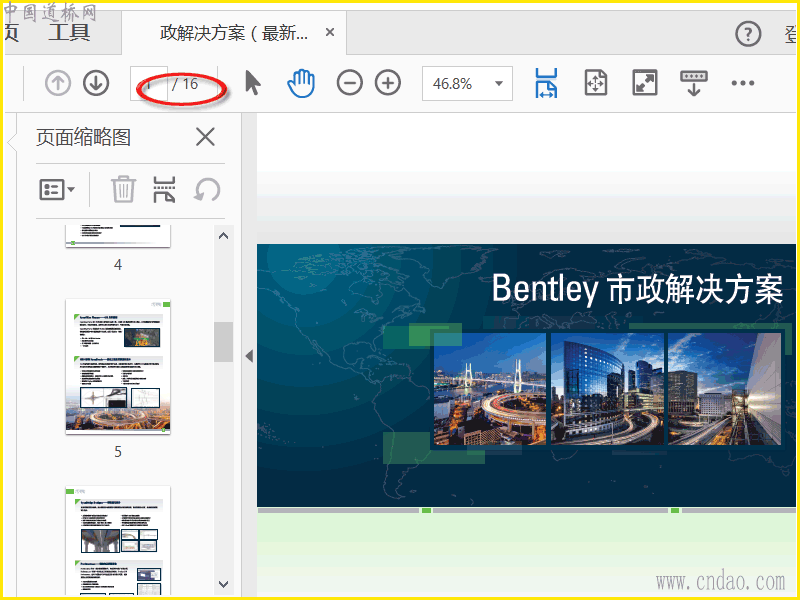Select the fit width scrolling mode icon
The image size is (800, 600).
click(x=546, y=83)
